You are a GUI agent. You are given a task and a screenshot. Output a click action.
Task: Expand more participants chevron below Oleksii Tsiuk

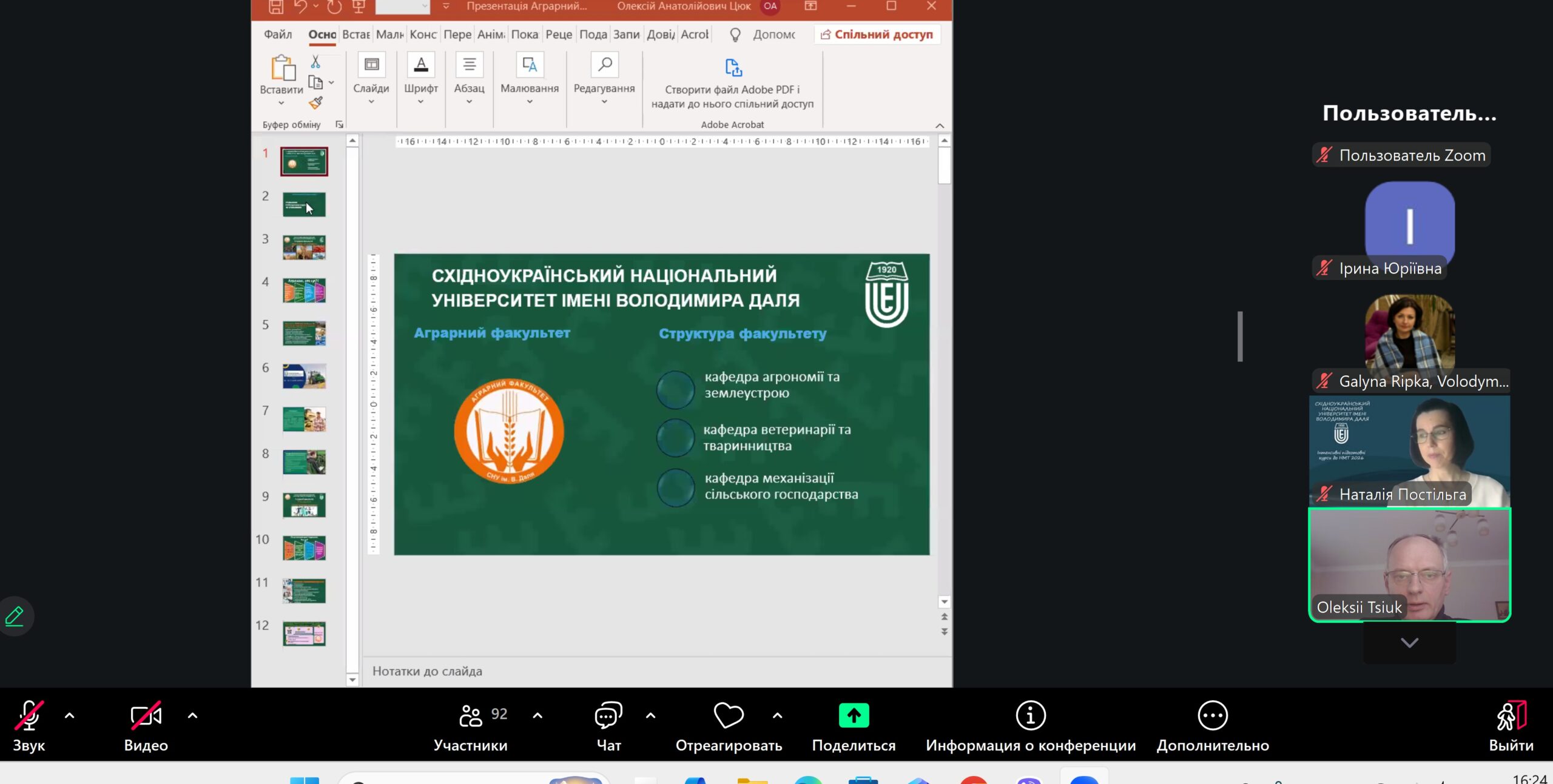click(1409, 643)
